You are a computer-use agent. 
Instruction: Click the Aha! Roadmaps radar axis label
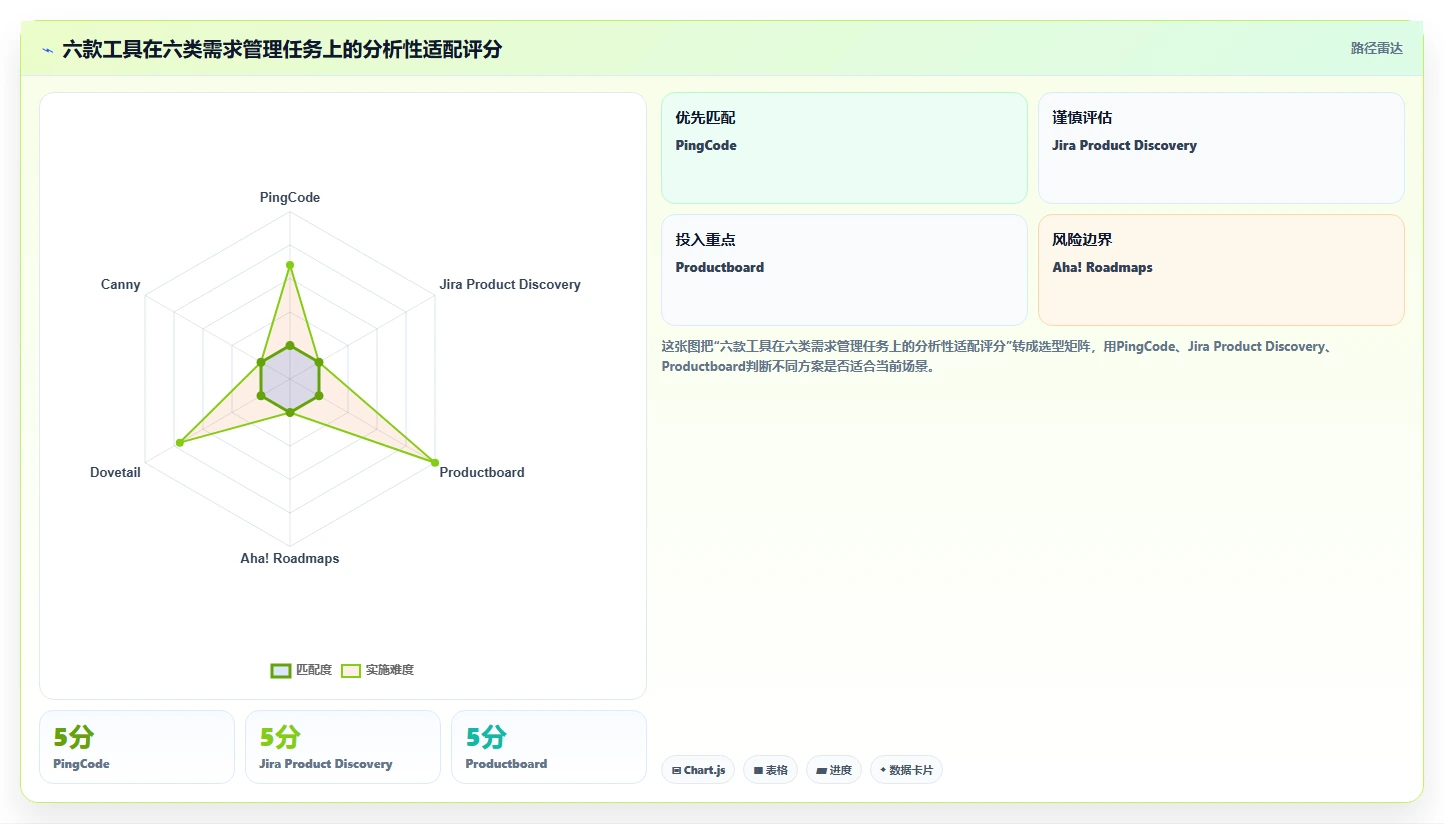[x=290, y=559]
